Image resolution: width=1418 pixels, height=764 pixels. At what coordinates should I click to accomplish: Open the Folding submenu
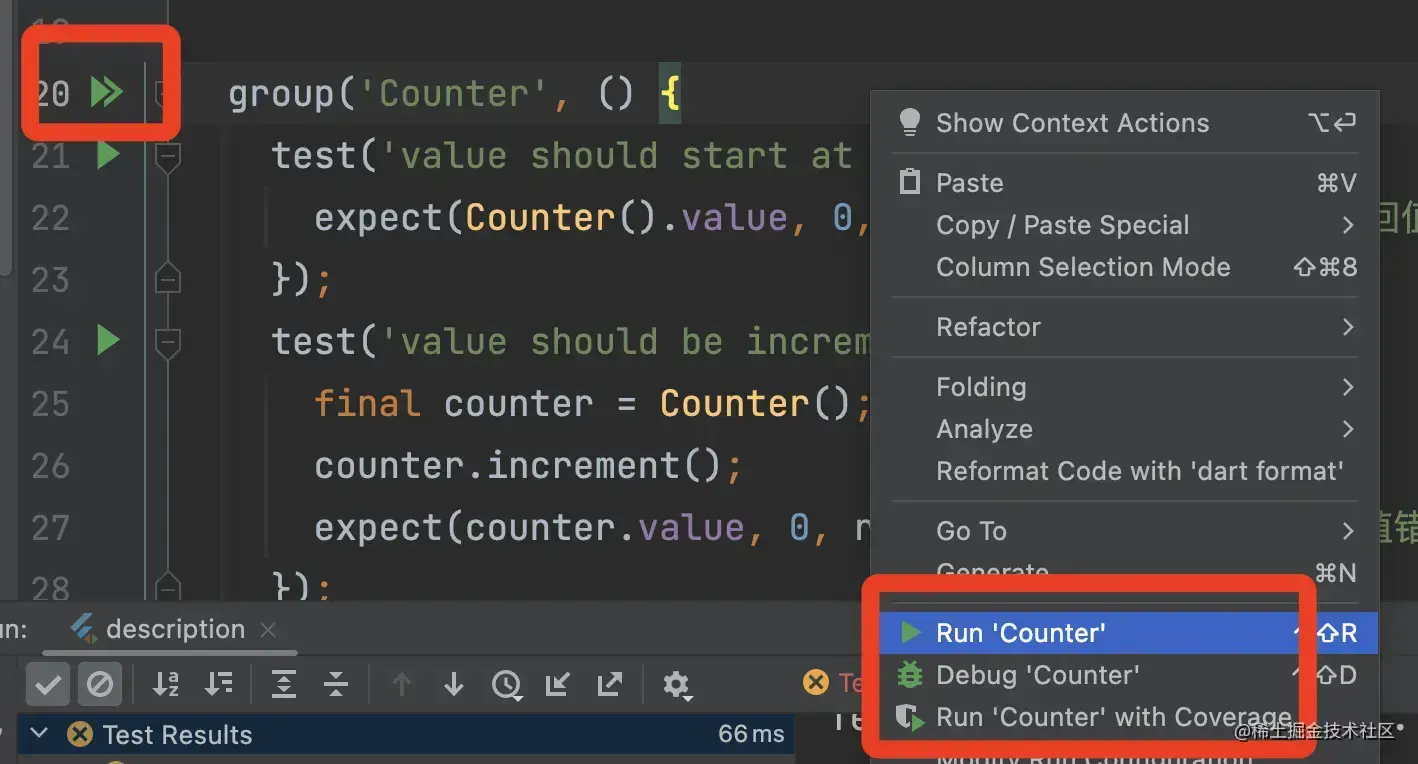click(1127, 387)
